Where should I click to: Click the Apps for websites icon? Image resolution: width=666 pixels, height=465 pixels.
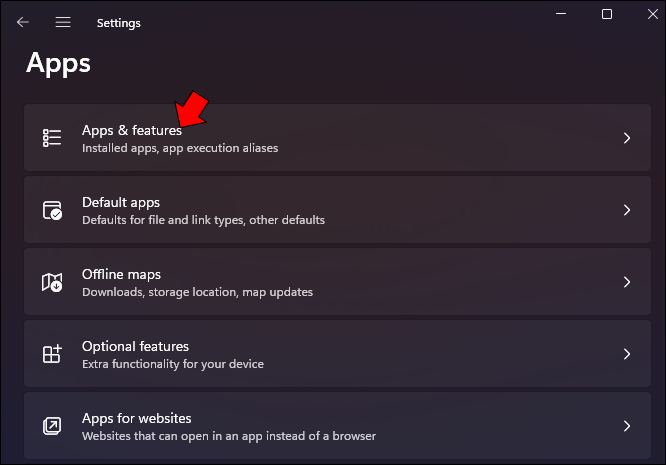52,426
